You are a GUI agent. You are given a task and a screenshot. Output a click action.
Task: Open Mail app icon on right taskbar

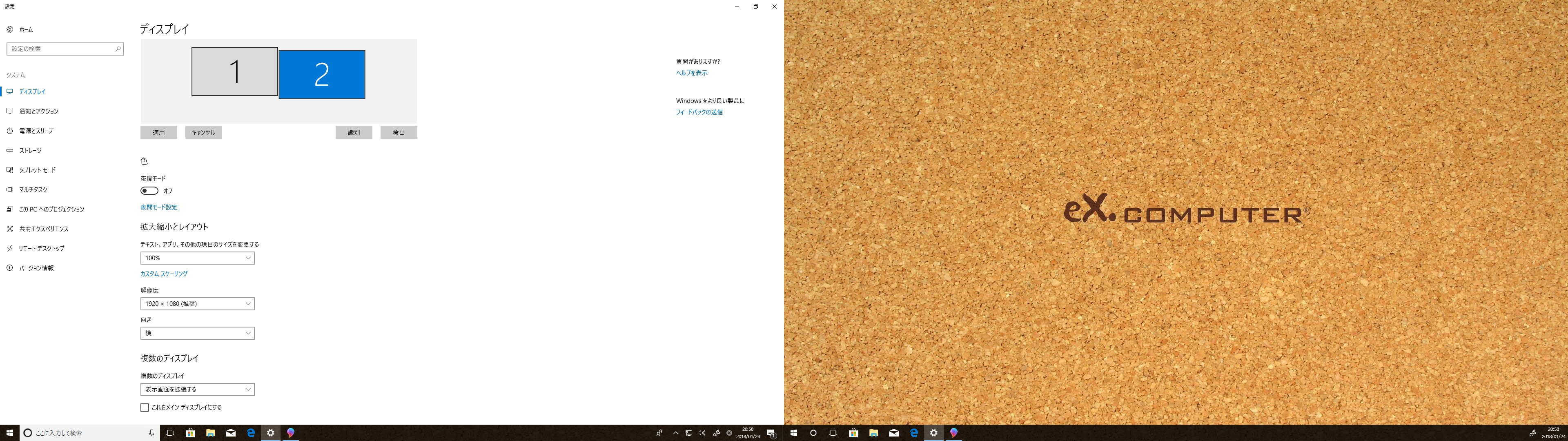point(893,433)
